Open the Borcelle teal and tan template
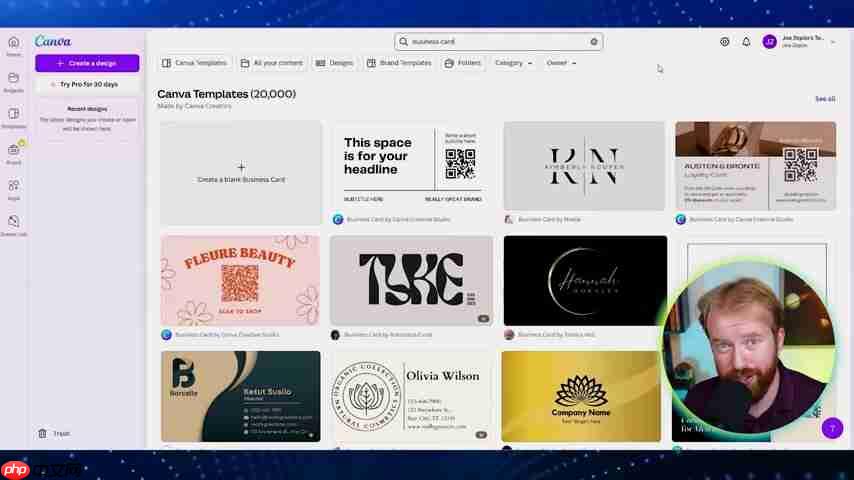The image size is (854, 480). click(241, 396)
